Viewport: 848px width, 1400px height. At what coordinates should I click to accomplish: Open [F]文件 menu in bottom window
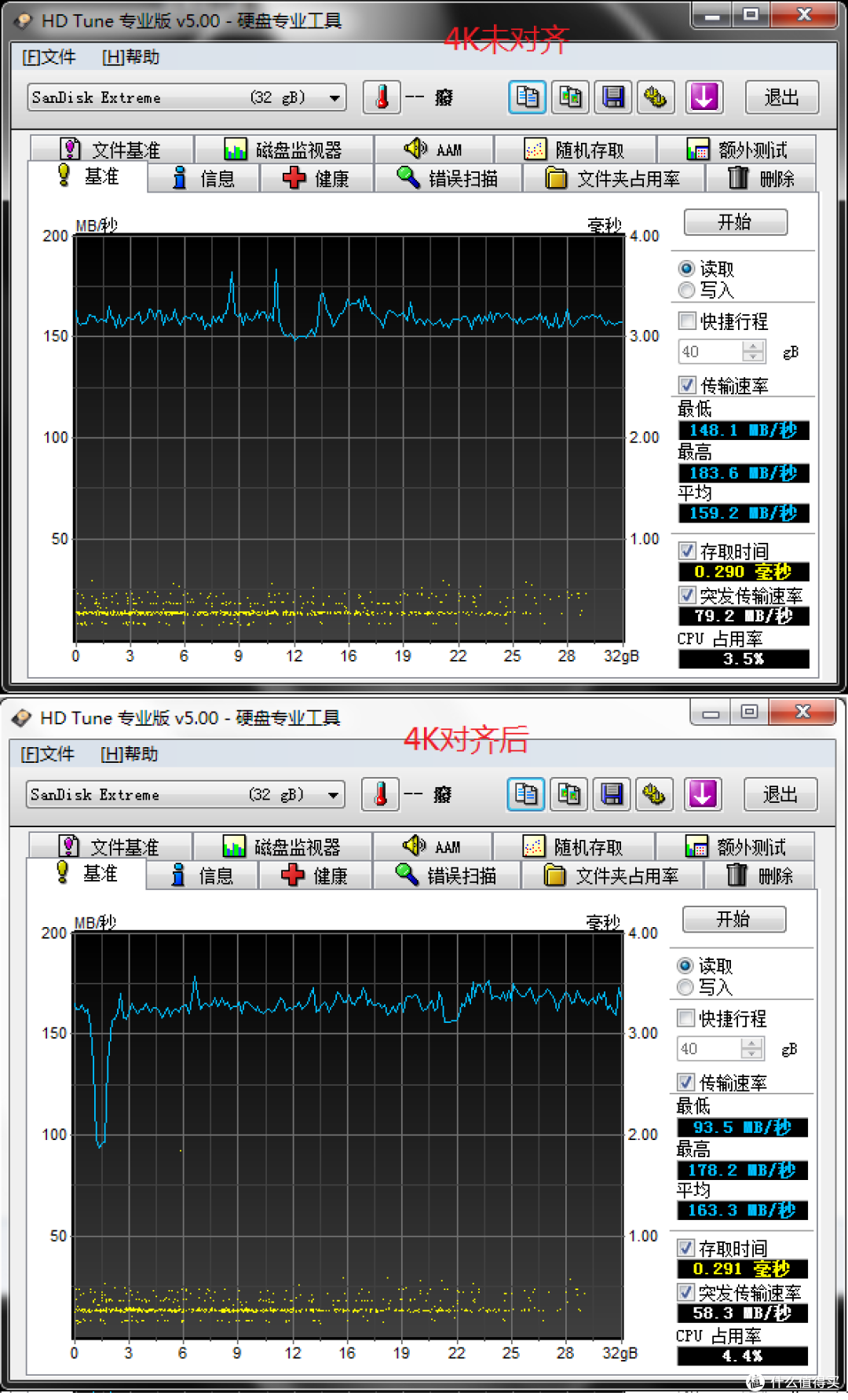point(47,753)
